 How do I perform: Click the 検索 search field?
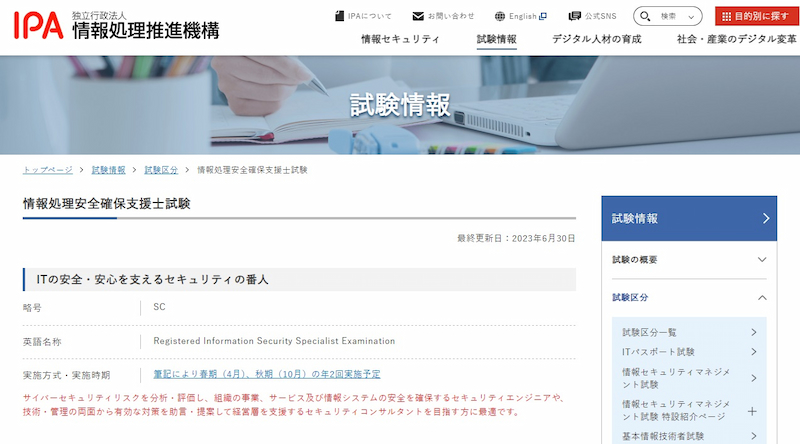pyautogui.click(x=668, y=16)
